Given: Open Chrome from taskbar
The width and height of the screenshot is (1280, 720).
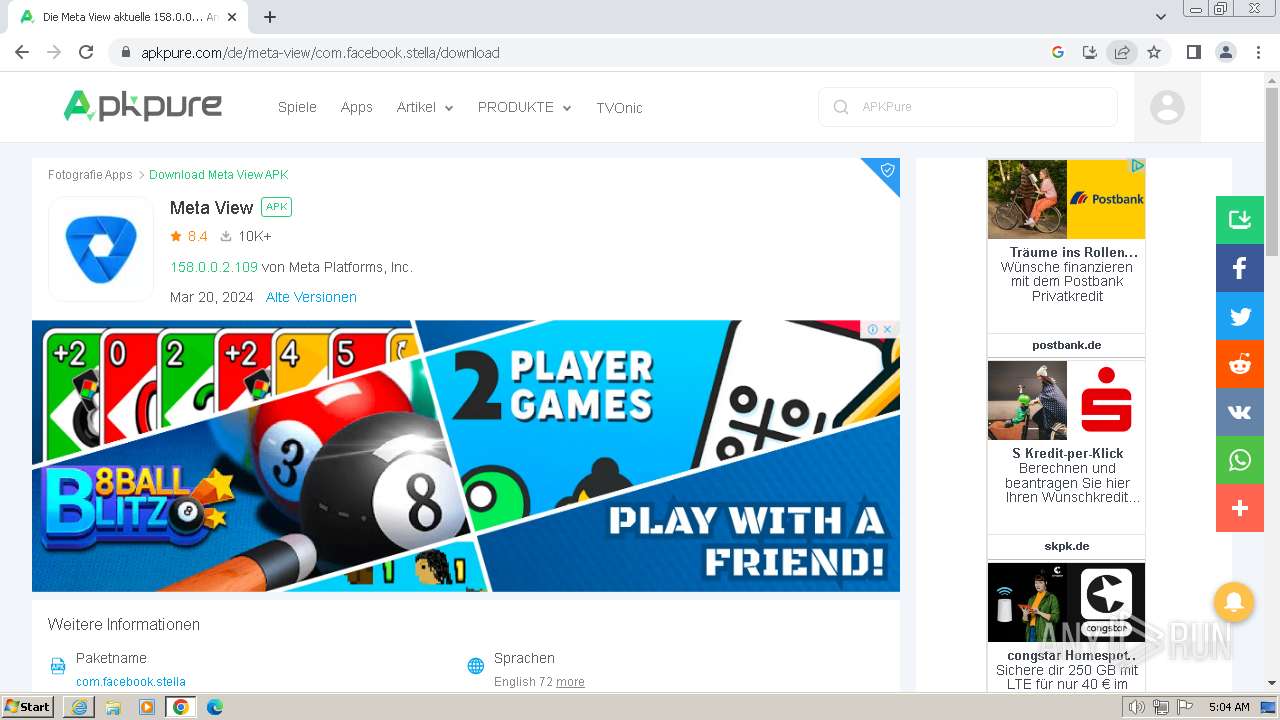Looking at the screenshot, I should coord(180,707).
